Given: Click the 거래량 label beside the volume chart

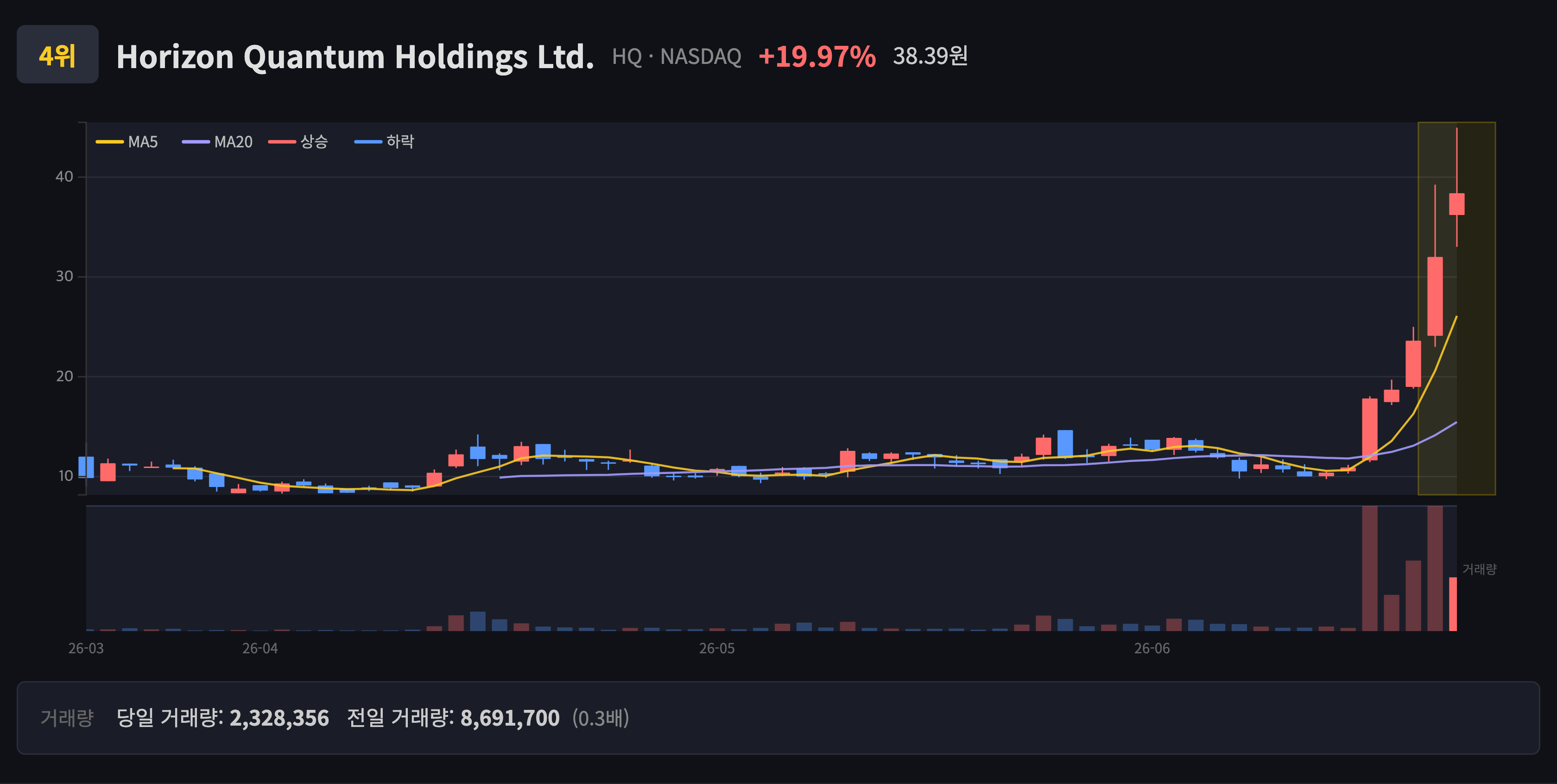Looking at the screenshot, I should (1479, 569).
